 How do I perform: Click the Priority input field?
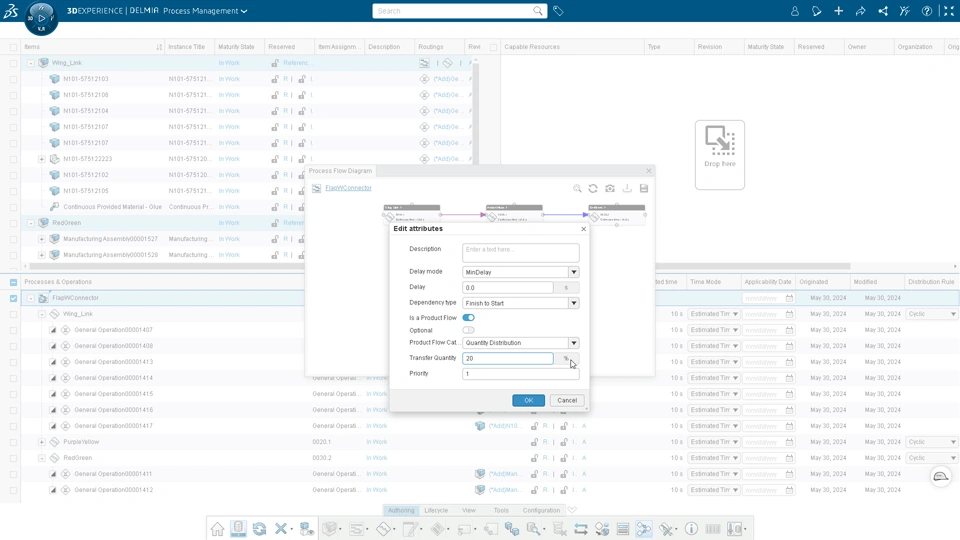[520, 374]
